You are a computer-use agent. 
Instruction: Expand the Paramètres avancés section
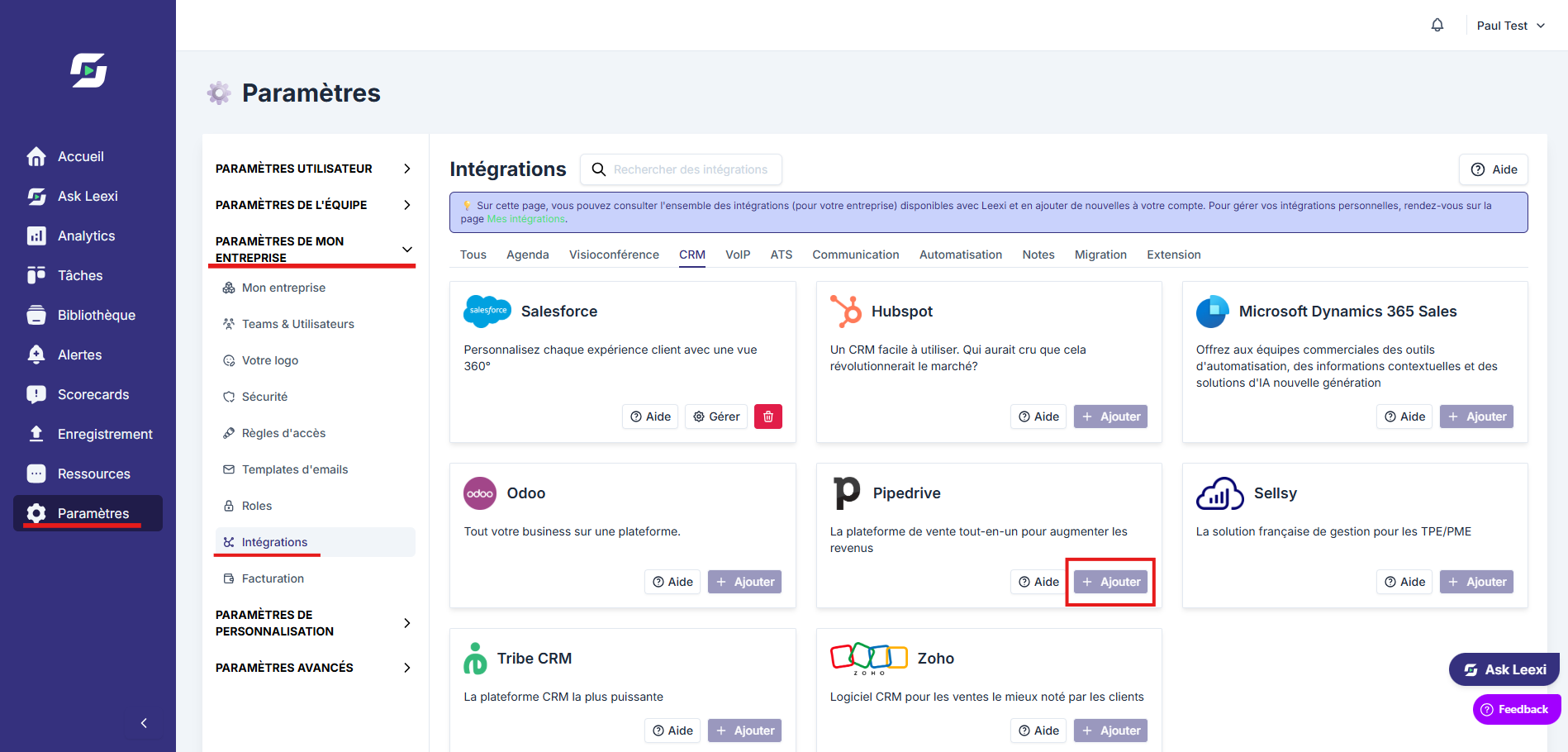[314, 668]
